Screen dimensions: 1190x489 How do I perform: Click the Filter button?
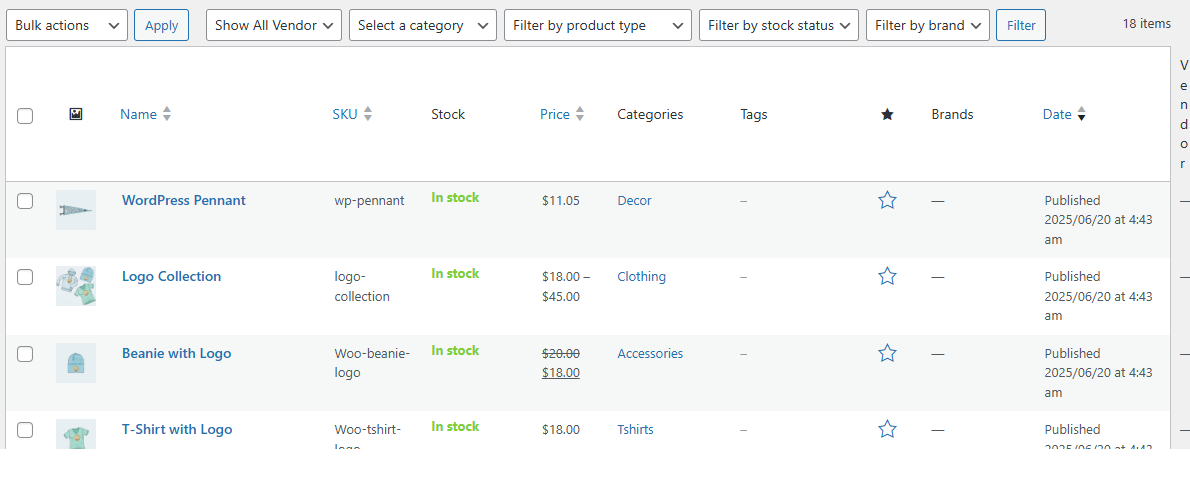point(1021,25)
